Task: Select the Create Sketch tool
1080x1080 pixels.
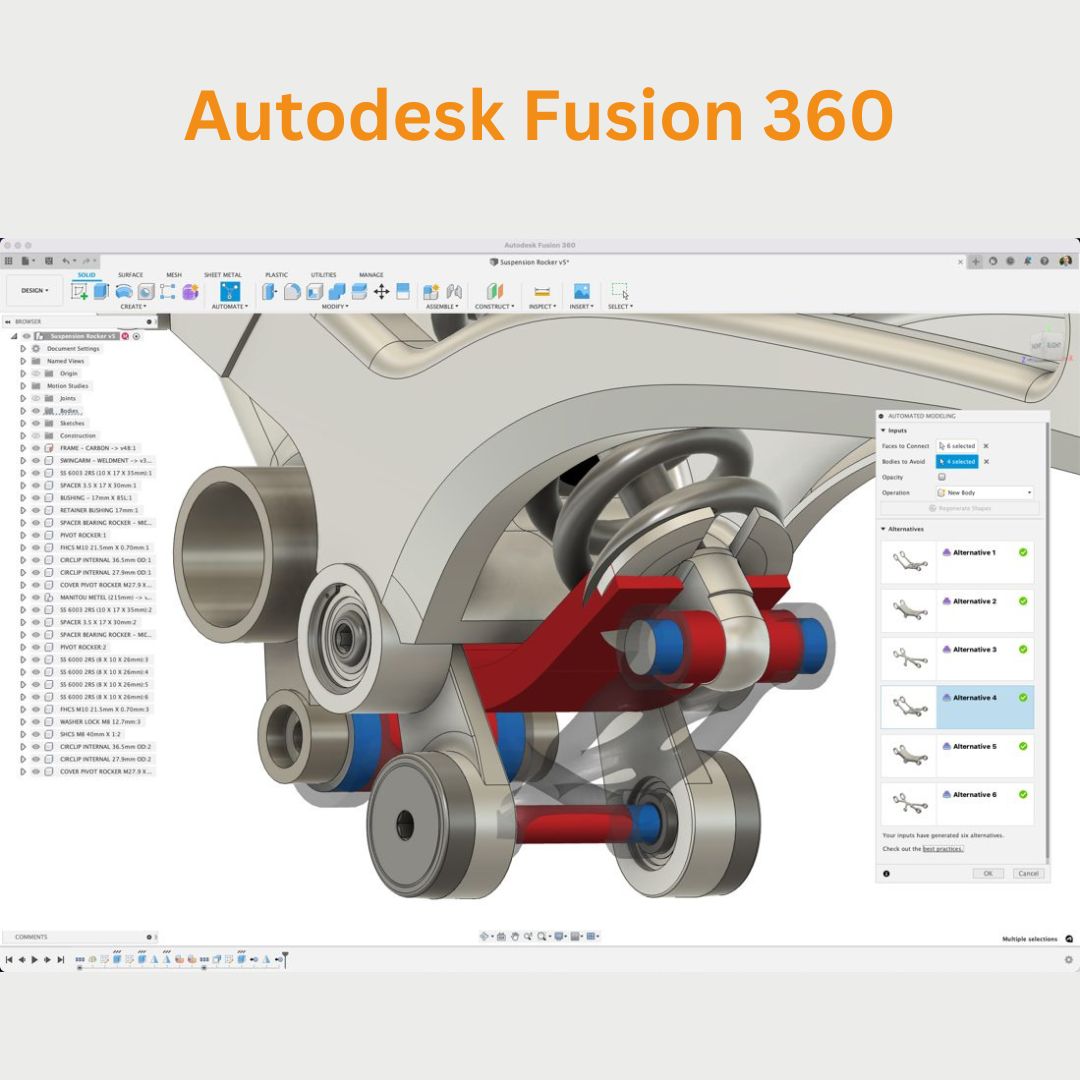Action: (80, 292)
